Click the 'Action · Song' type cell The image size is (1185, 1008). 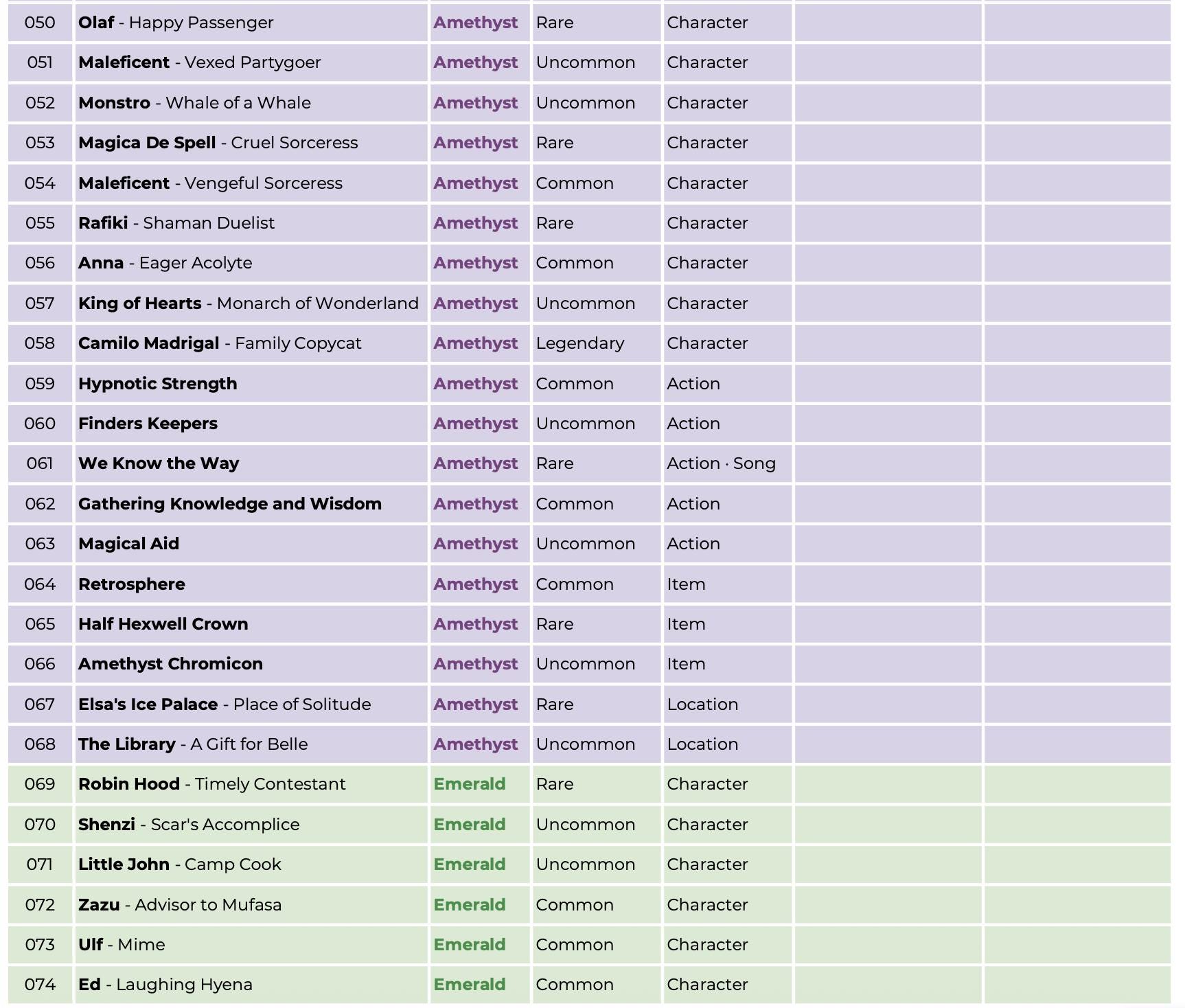coord(727,463)
